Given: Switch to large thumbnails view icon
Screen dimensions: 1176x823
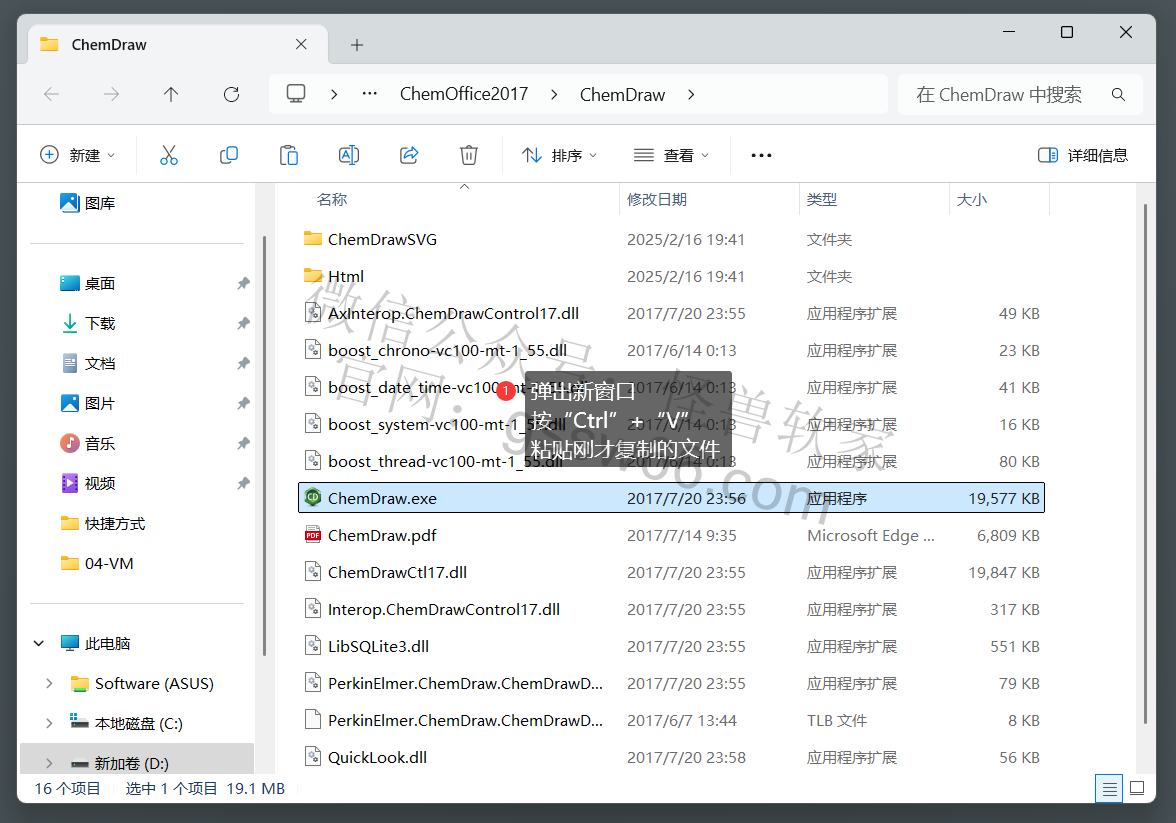Looking at the screenshot, I should [x=1137, y=788].
